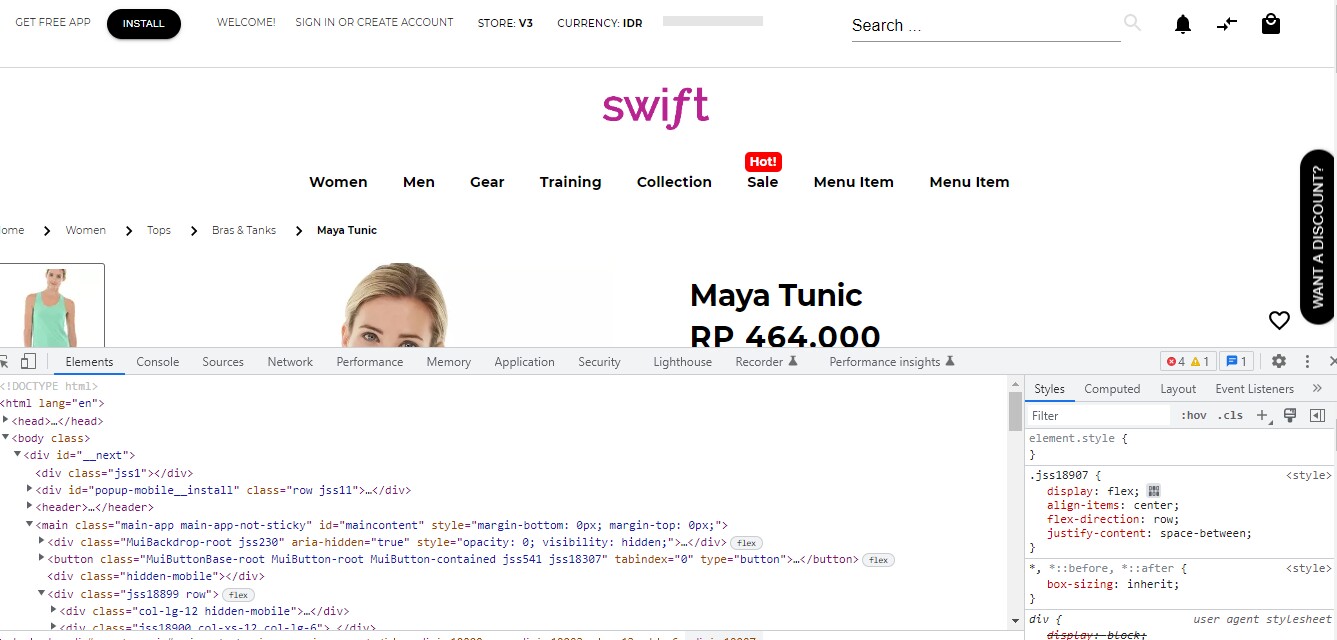Click the notification bell icon
The height and width of the screenshot is (640, 1337).
[1182, 23]
